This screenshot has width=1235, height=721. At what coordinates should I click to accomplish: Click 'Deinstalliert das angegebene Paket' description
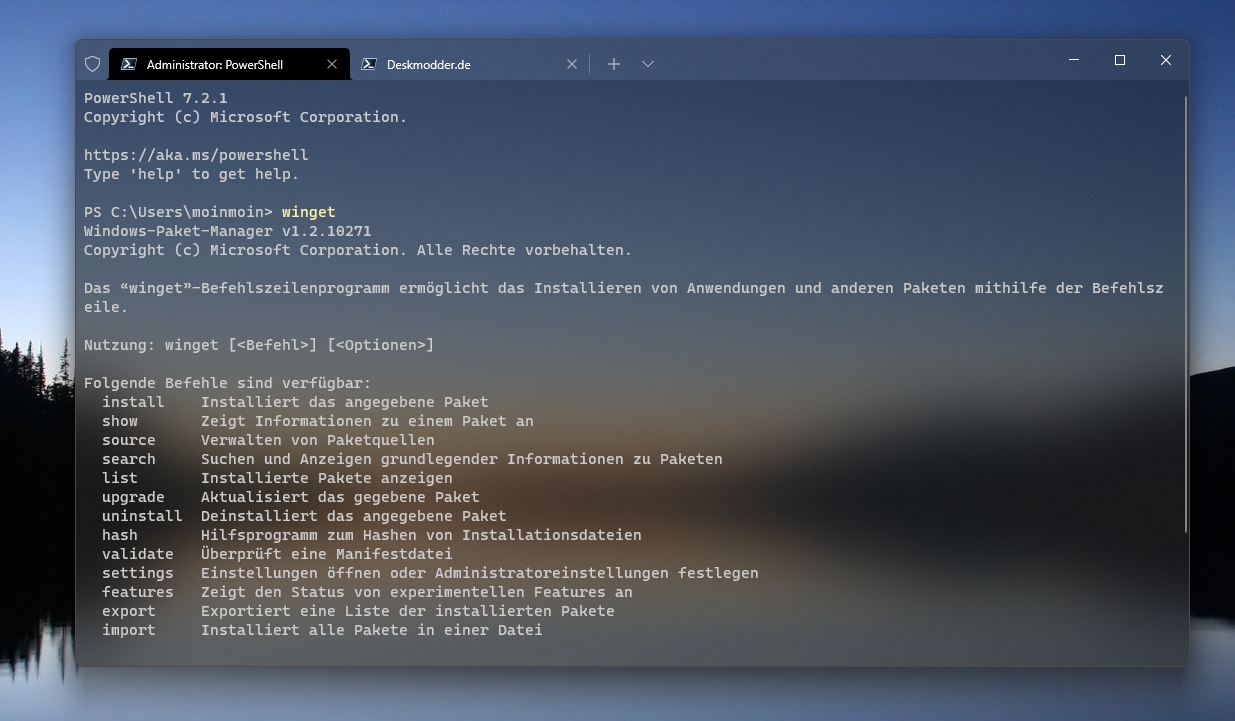point(354,517)
